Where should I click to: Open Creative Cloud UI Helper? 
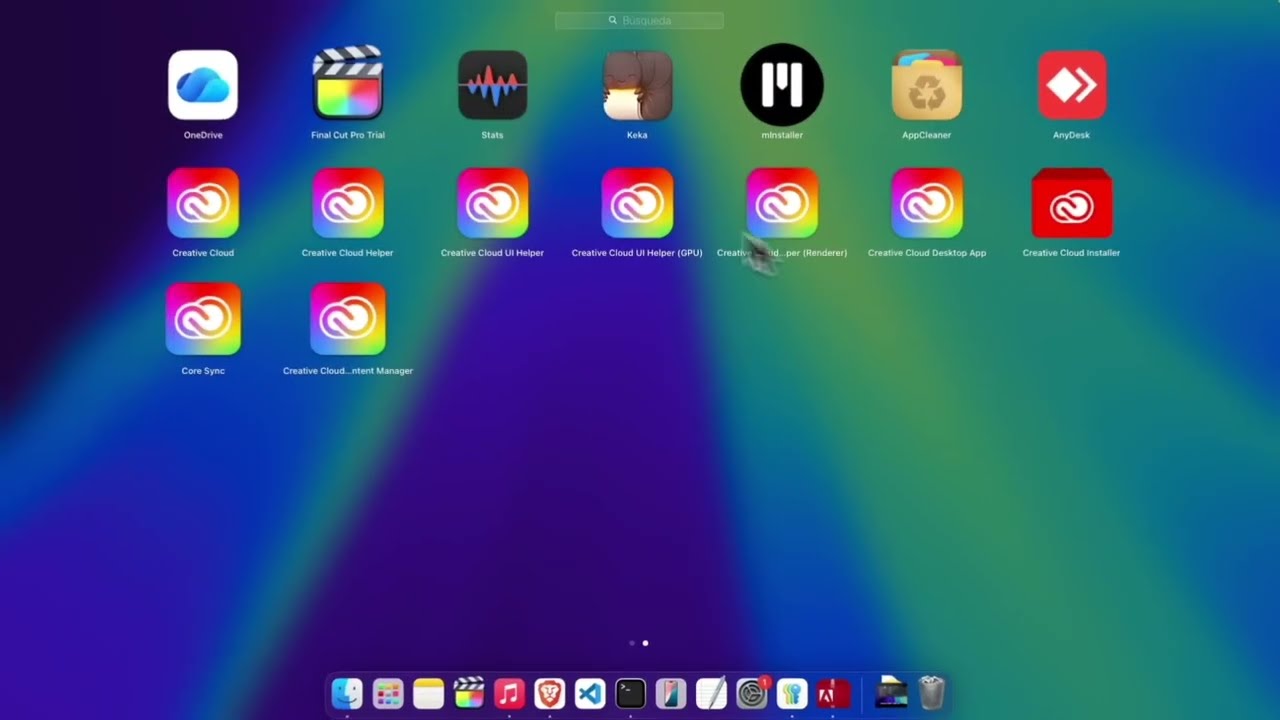click(x=492, y=203)
